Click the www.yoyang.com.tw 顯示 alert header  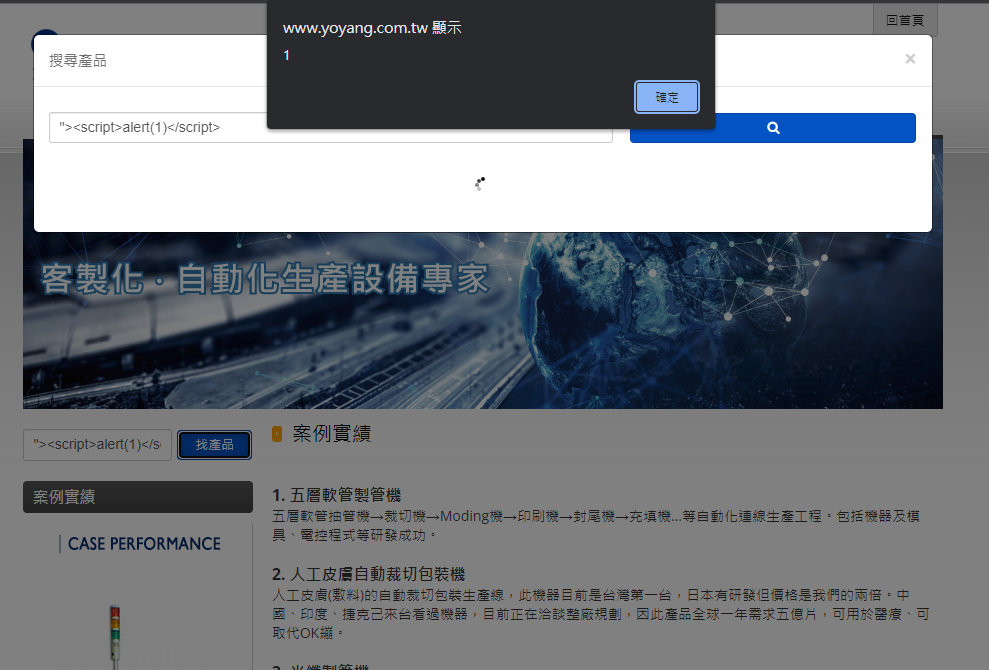coord(372,28)
